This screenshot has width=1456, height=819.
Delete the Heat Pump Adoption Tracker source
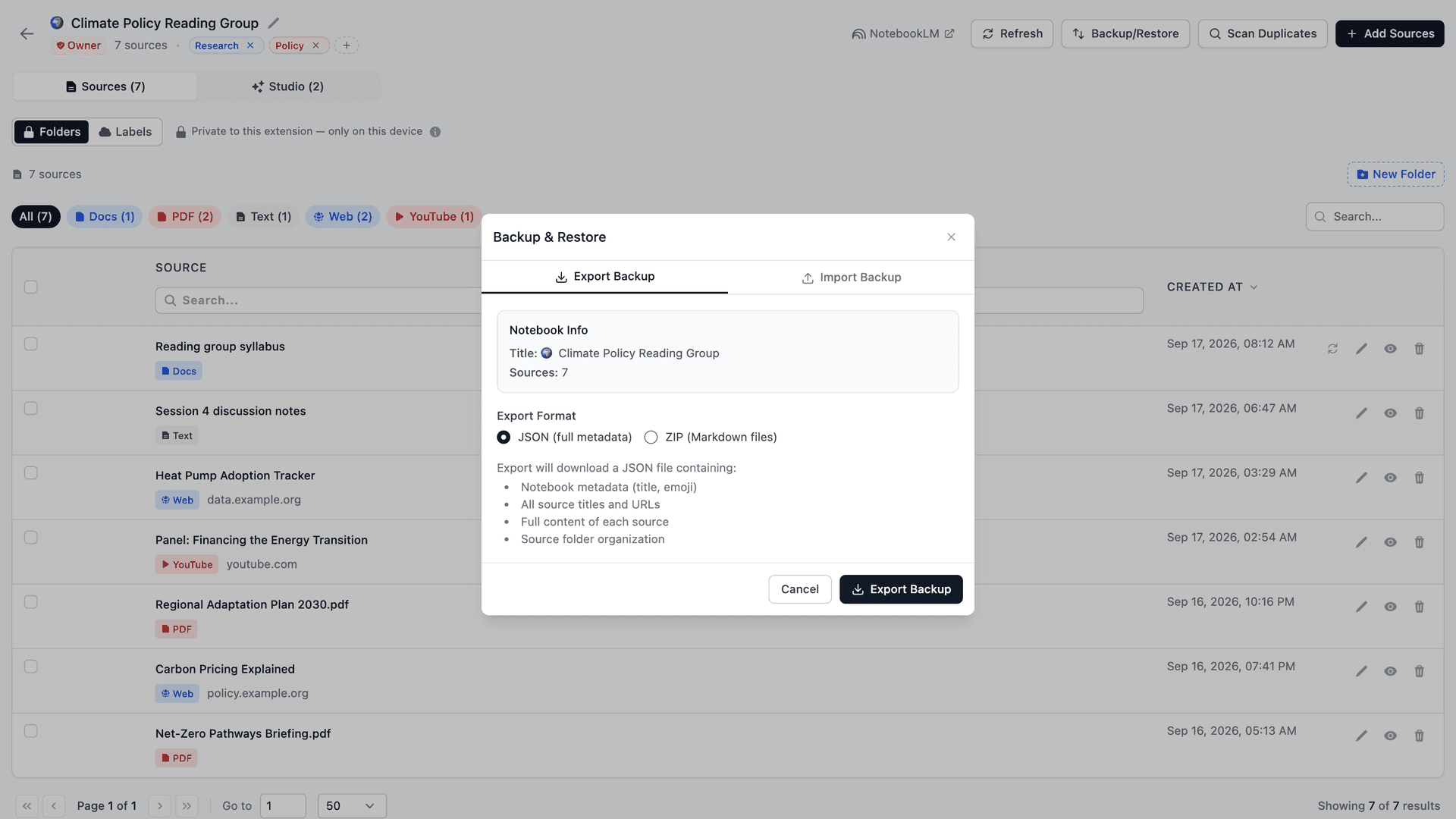point(1419,478)
